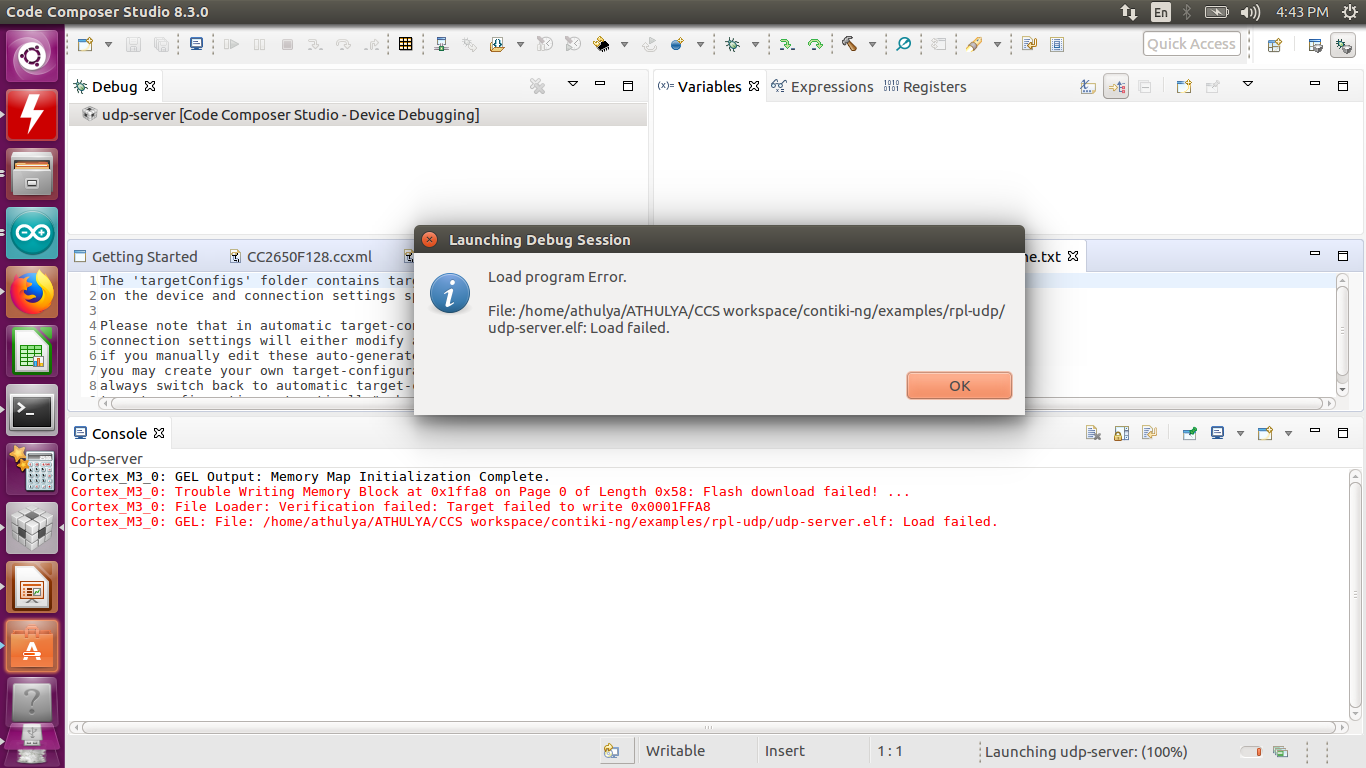1366x768 pixels.
Task: Open the grid icon in the main toolbar
Action: click(405, 44)
